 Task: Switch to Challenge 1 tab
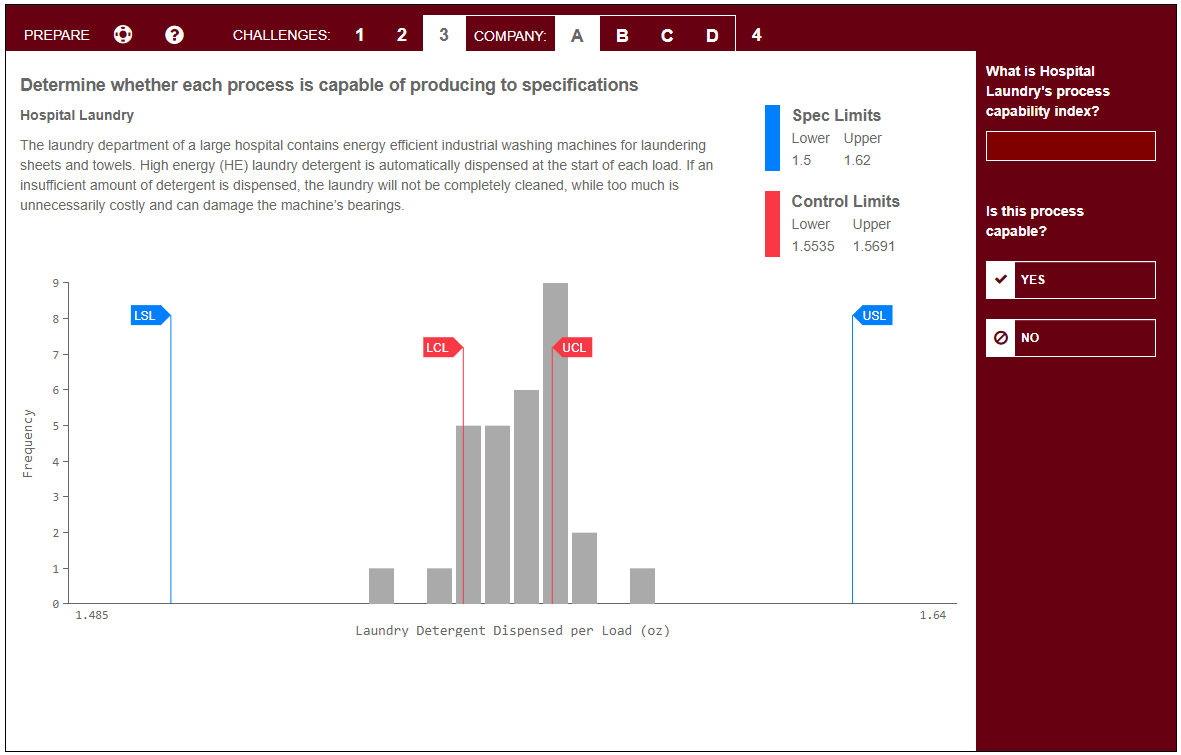pos(359,34)
